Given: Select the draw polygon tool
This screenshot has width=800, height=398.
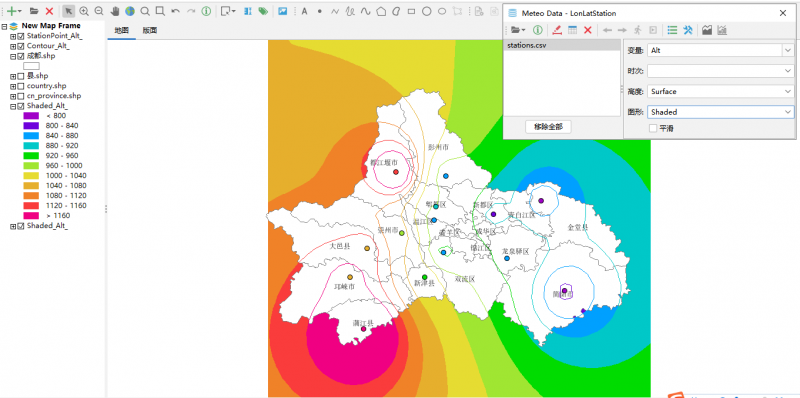Looking at the screenshot, I should pyautogui.click(x=381, y=11).
